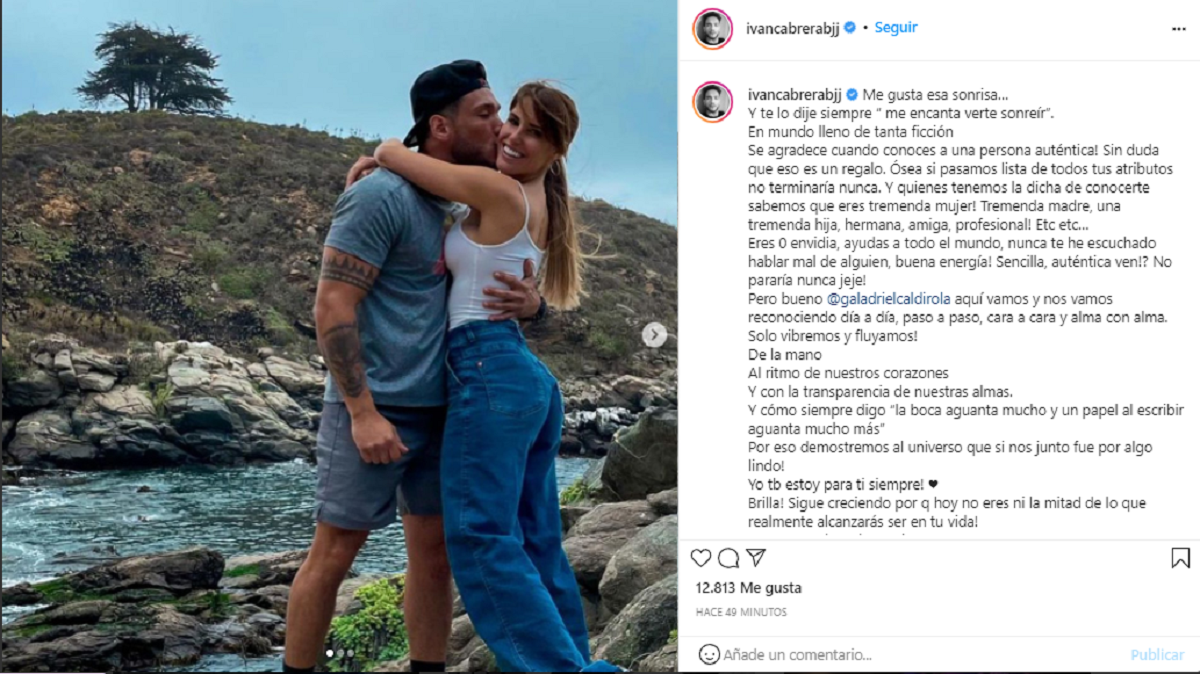Screen dimensions: 1200x674
Task: Save post with the bookmark icon
Action: [x=1181, y=558]
